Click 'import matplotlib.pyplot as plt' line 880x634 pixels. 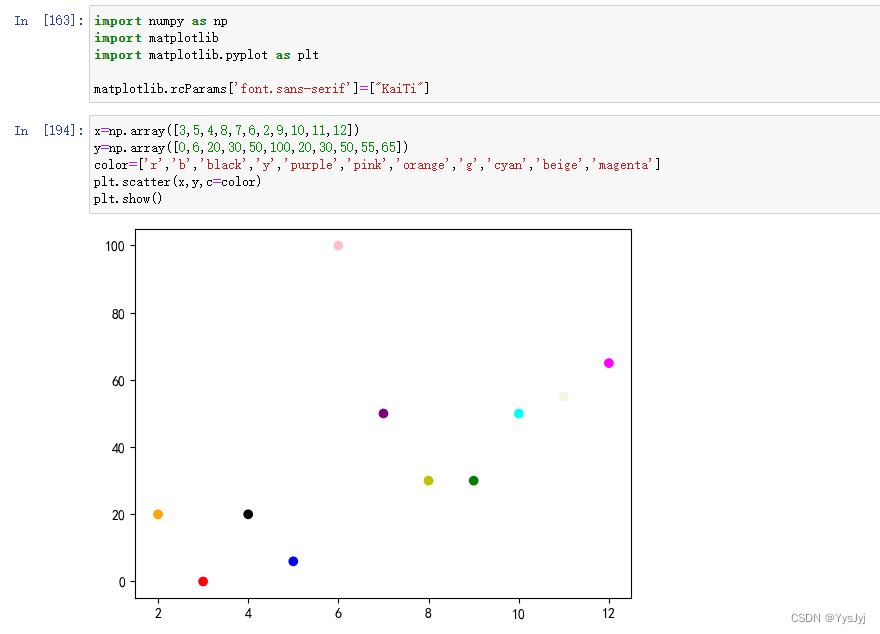click(x=206, y=55)
